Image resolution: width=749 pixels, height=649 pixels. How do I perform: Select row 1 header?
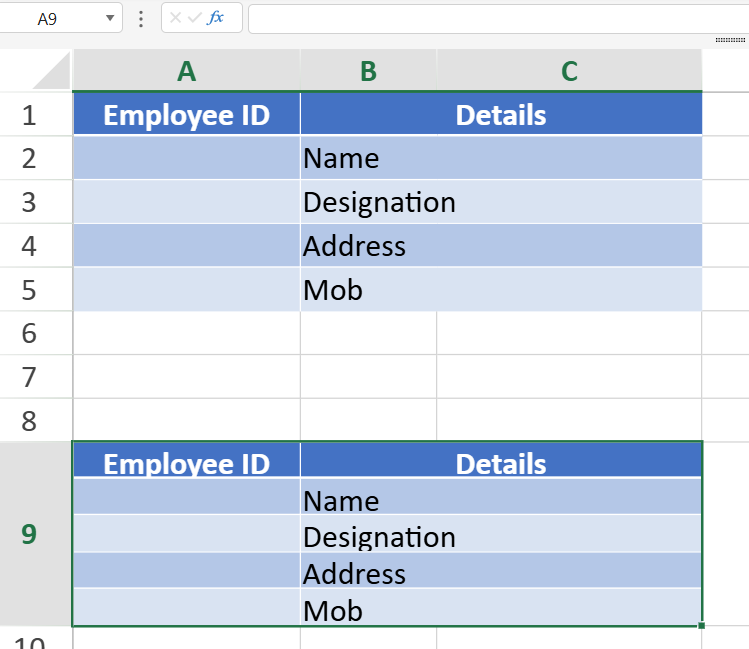(x=35, y=115)
